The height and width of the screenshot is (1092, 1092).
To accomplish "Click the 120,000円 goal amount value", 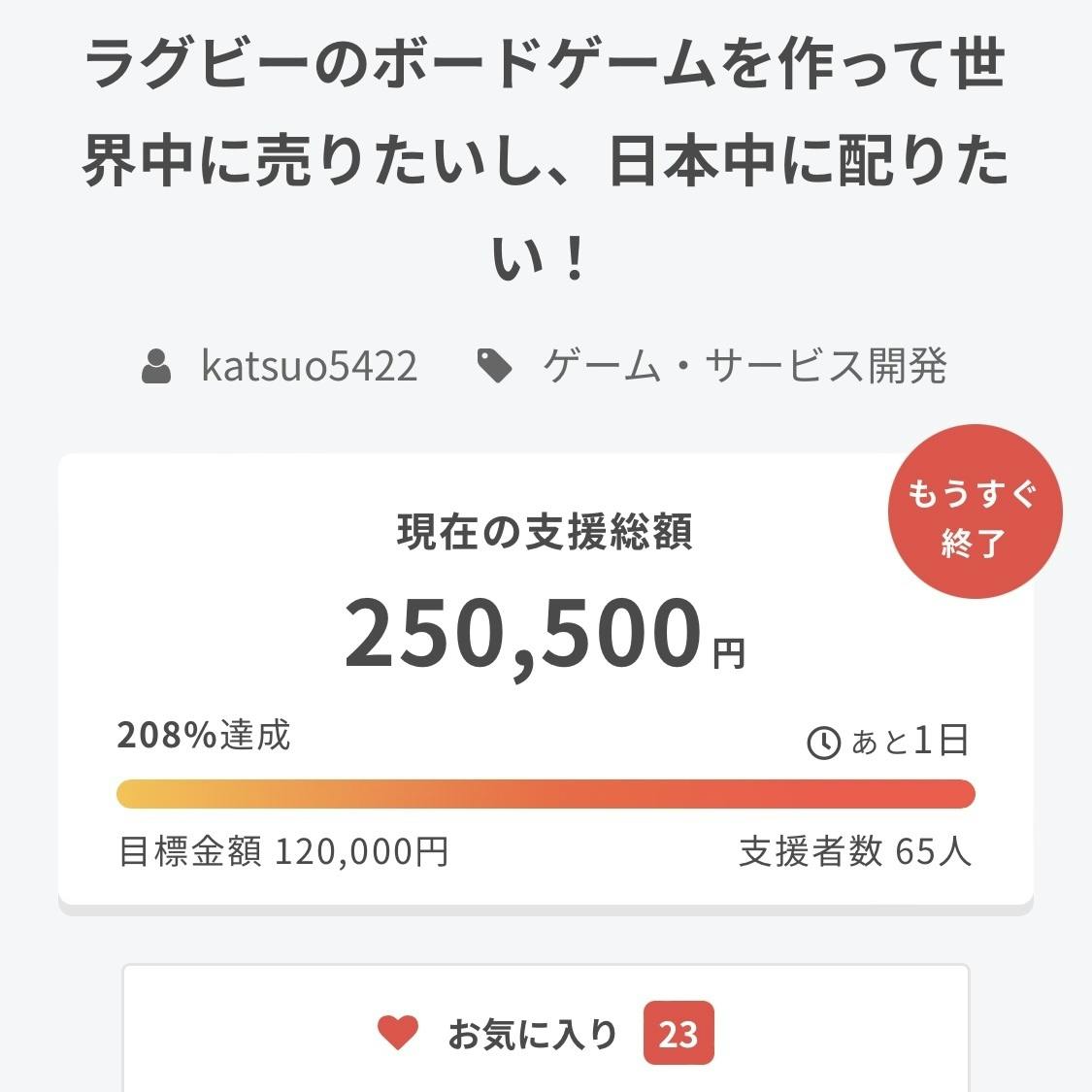I will [x=362, y=852].
